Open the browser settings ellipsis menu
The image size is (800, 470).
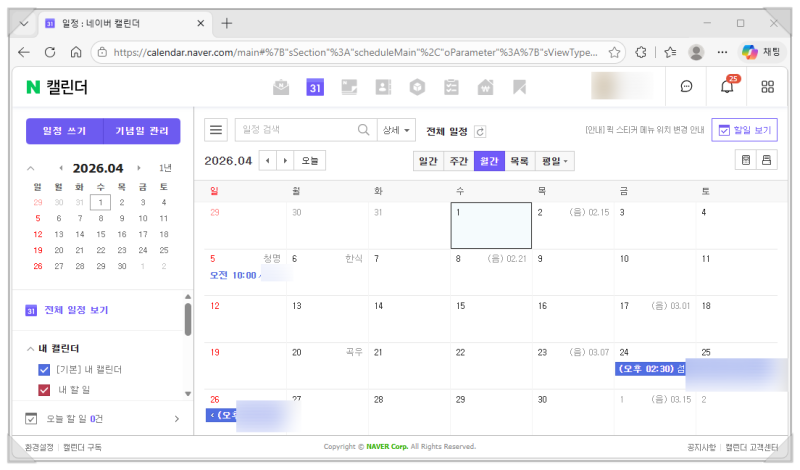[x=722, y=52]
